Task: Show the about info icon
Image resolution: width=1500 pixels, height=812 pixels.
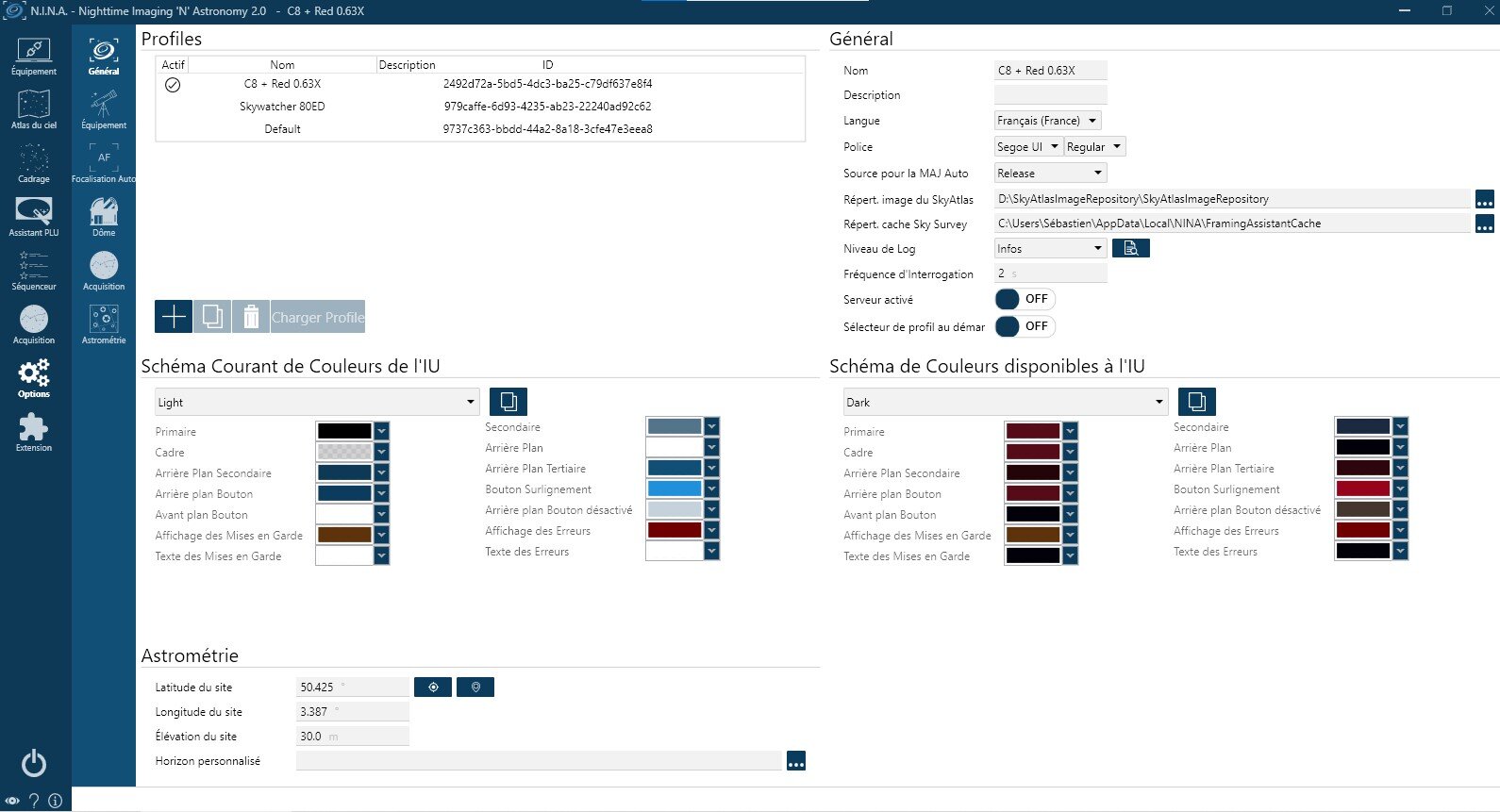Action: (56, 801)
